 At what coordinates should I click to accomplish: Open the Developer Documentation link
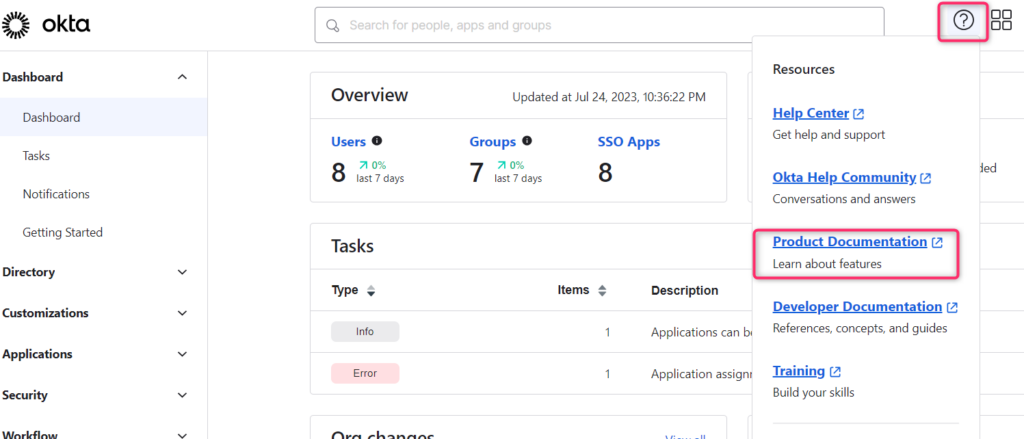857,306
